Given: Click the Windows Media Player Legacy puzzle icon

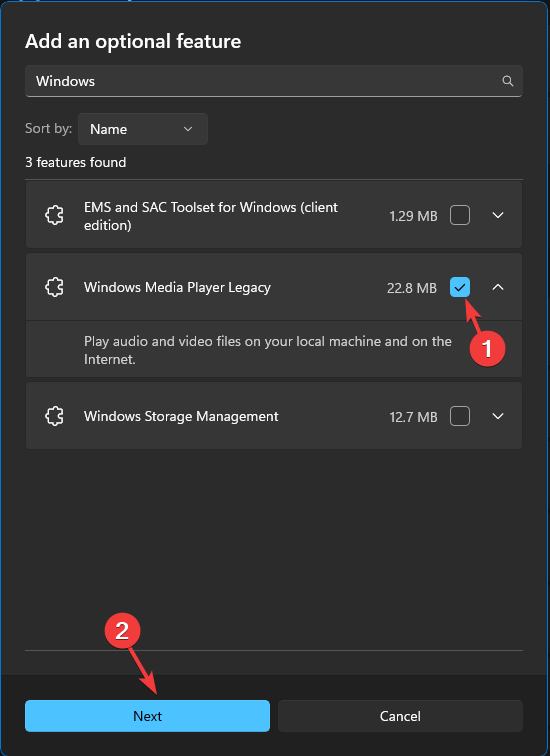Looking at the screenshot, I should coord(54,287).
